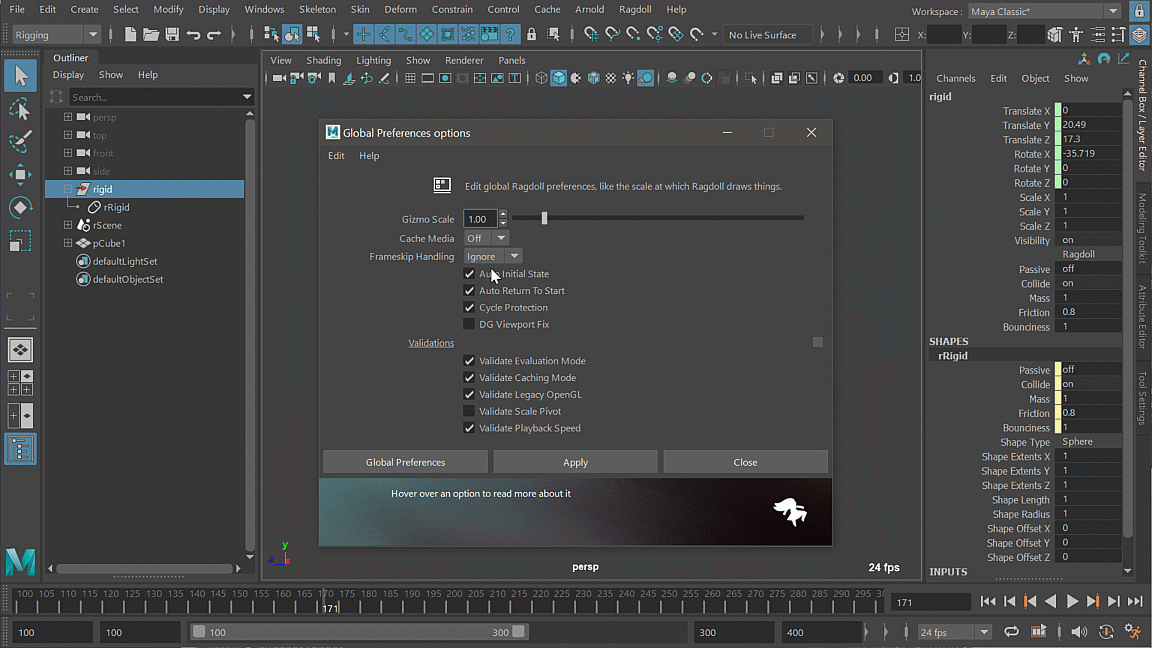Click the audio speaker icon

pyautogui.click(x=1079, y=632)
